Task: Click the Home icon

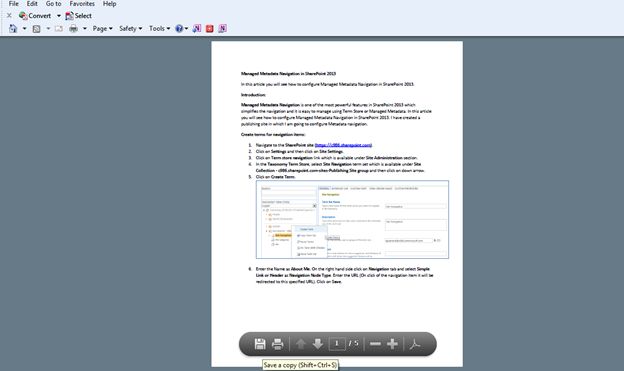Action: pos(13,29)
